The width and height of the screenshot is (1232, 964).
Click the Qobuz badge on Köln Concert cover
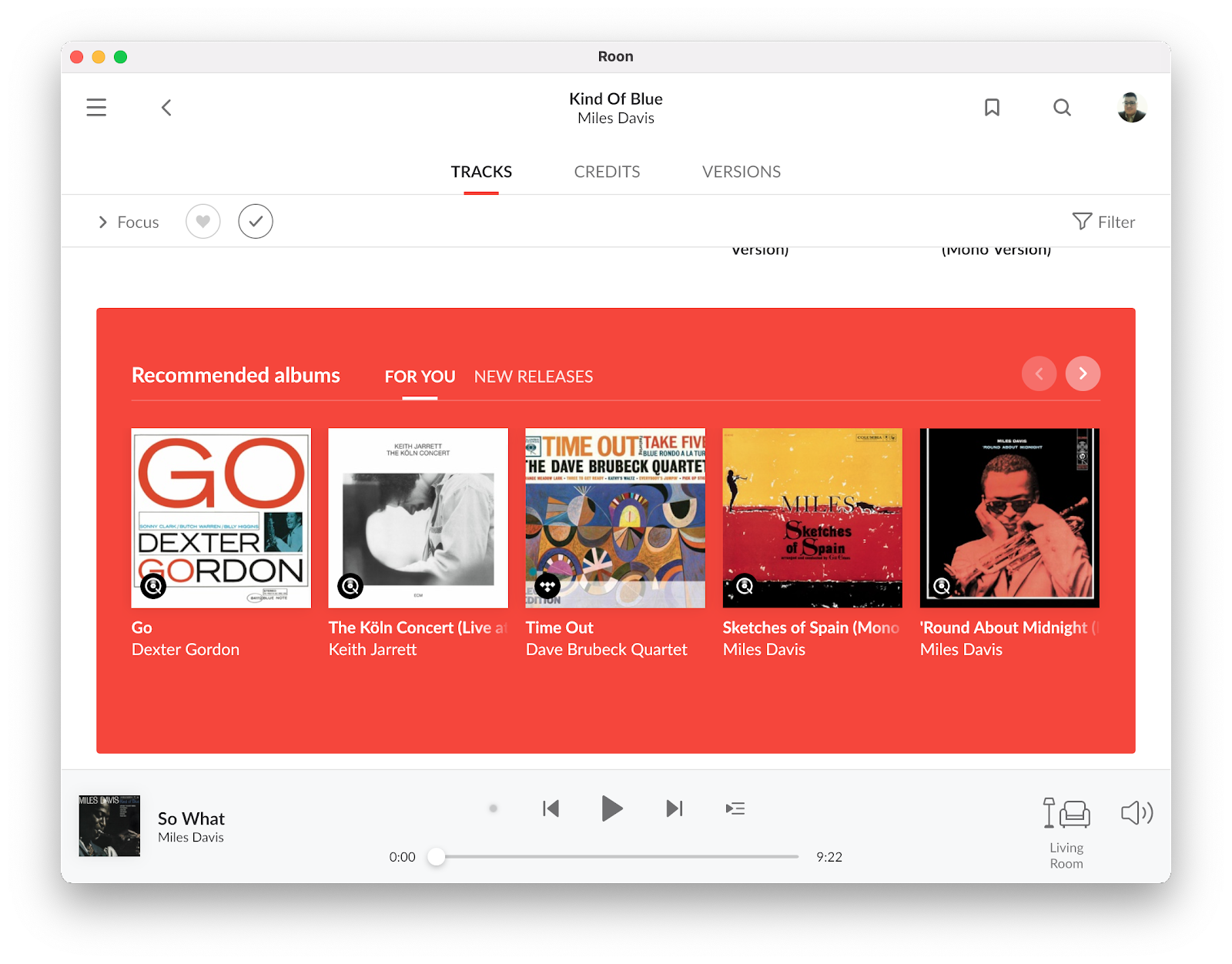coord(351,586)
